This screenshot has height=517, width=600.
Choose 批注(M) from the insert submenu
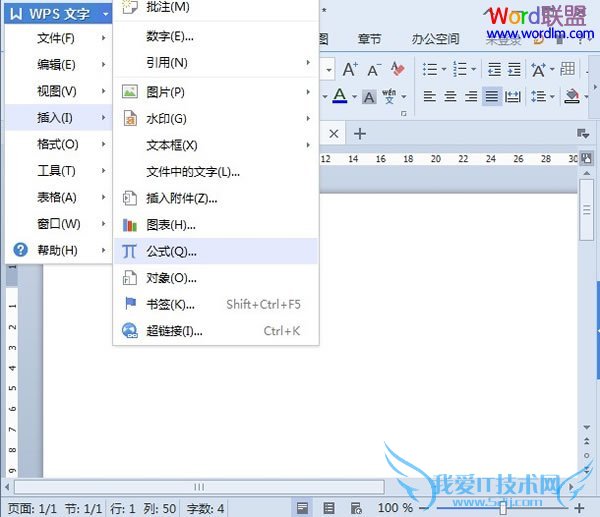tap(216, 8)
